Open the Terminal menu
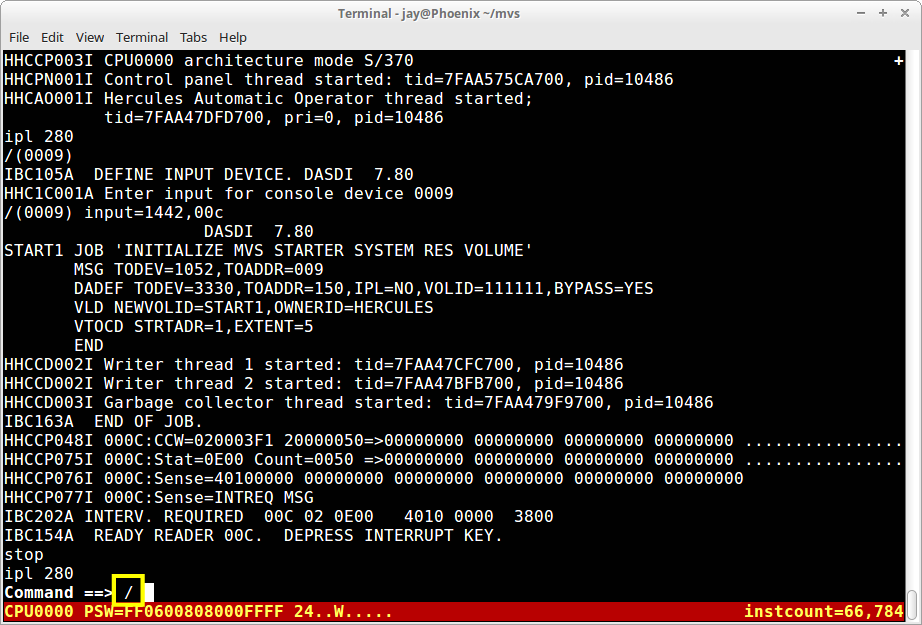This screenshot has height=625, width=922. (x=142, y=38)
